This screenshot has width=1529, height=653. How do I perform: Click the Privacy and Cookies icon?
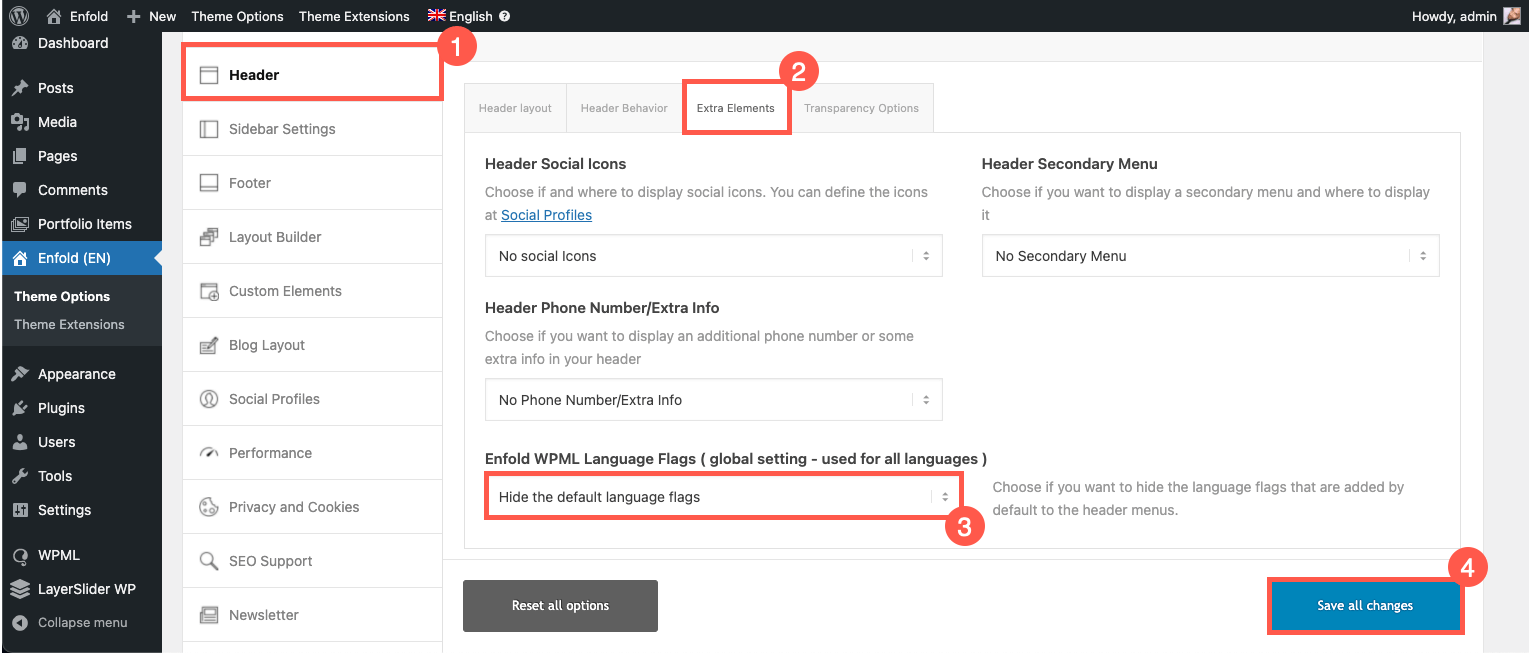(209, 507)
